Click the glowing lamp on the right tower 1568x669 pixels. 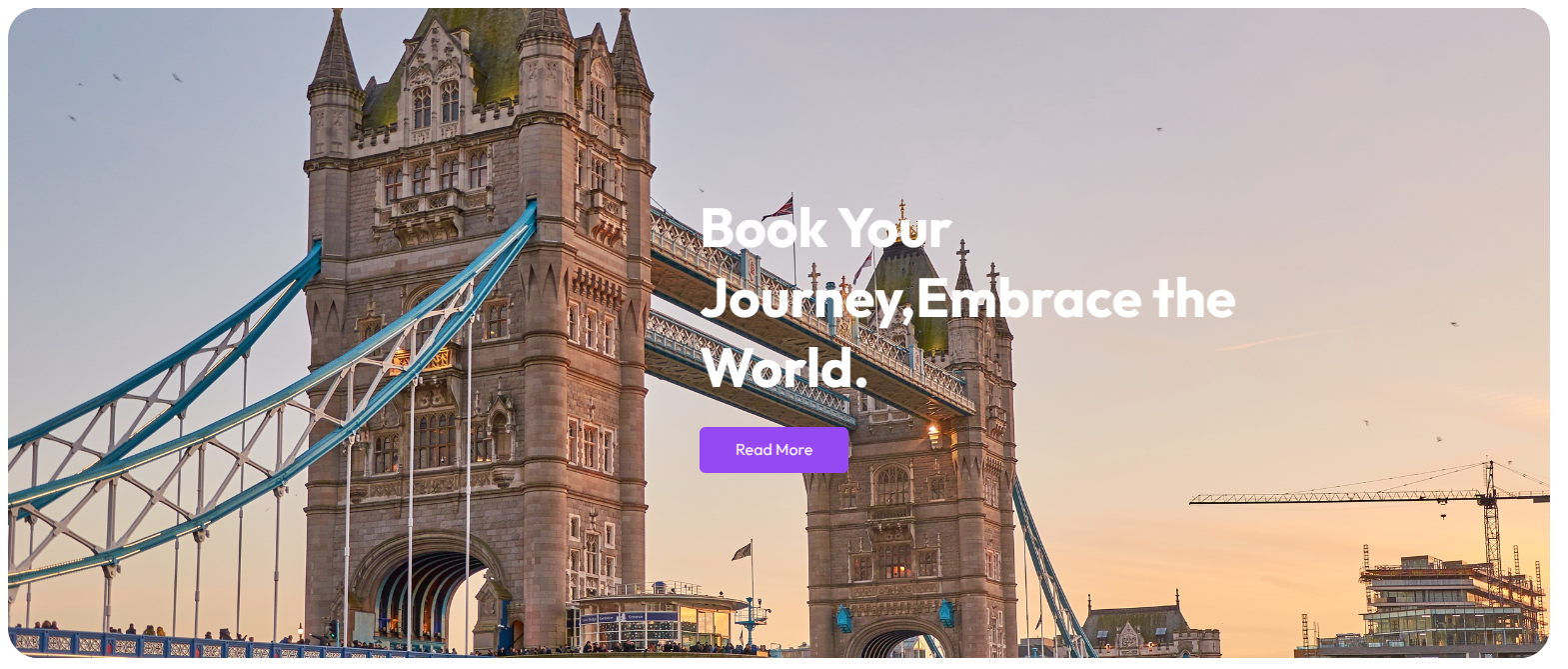(933, 432)
